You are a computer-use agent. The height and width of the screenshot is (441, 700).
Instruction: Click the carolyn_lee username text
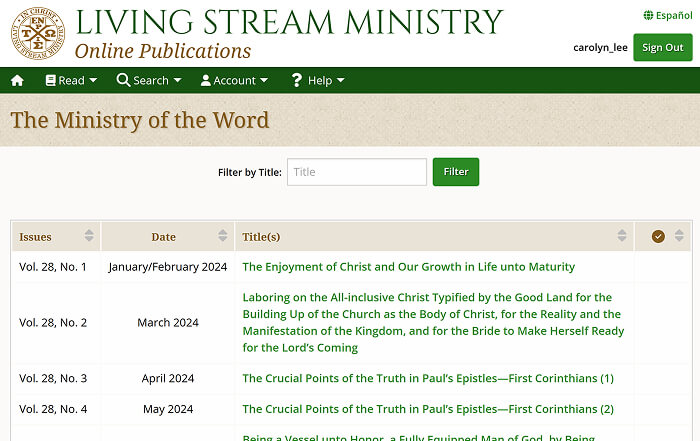pyautogui.click(x=600, y=47)
